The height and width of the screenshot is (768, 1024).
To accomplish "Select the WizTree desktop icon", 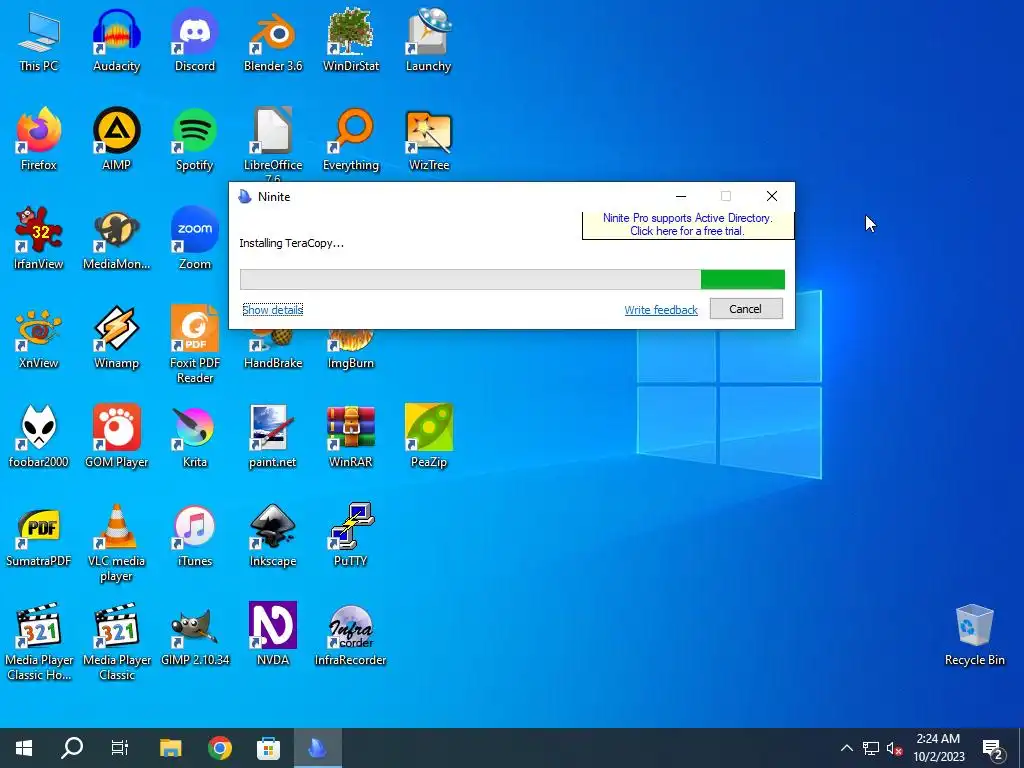I will 428,139.
